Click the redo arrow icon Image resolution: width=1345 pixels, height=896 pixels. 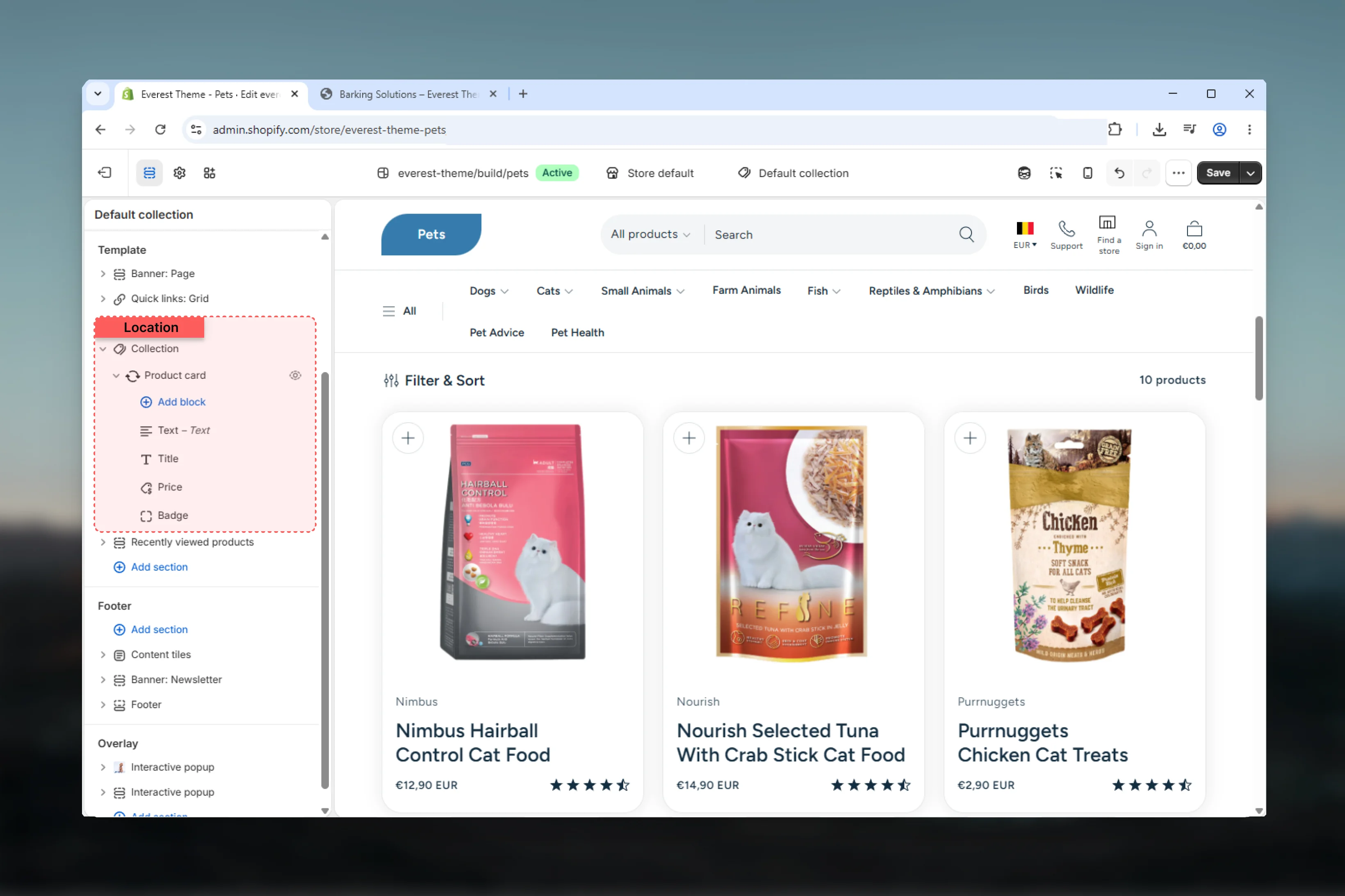click(1147, 173)
